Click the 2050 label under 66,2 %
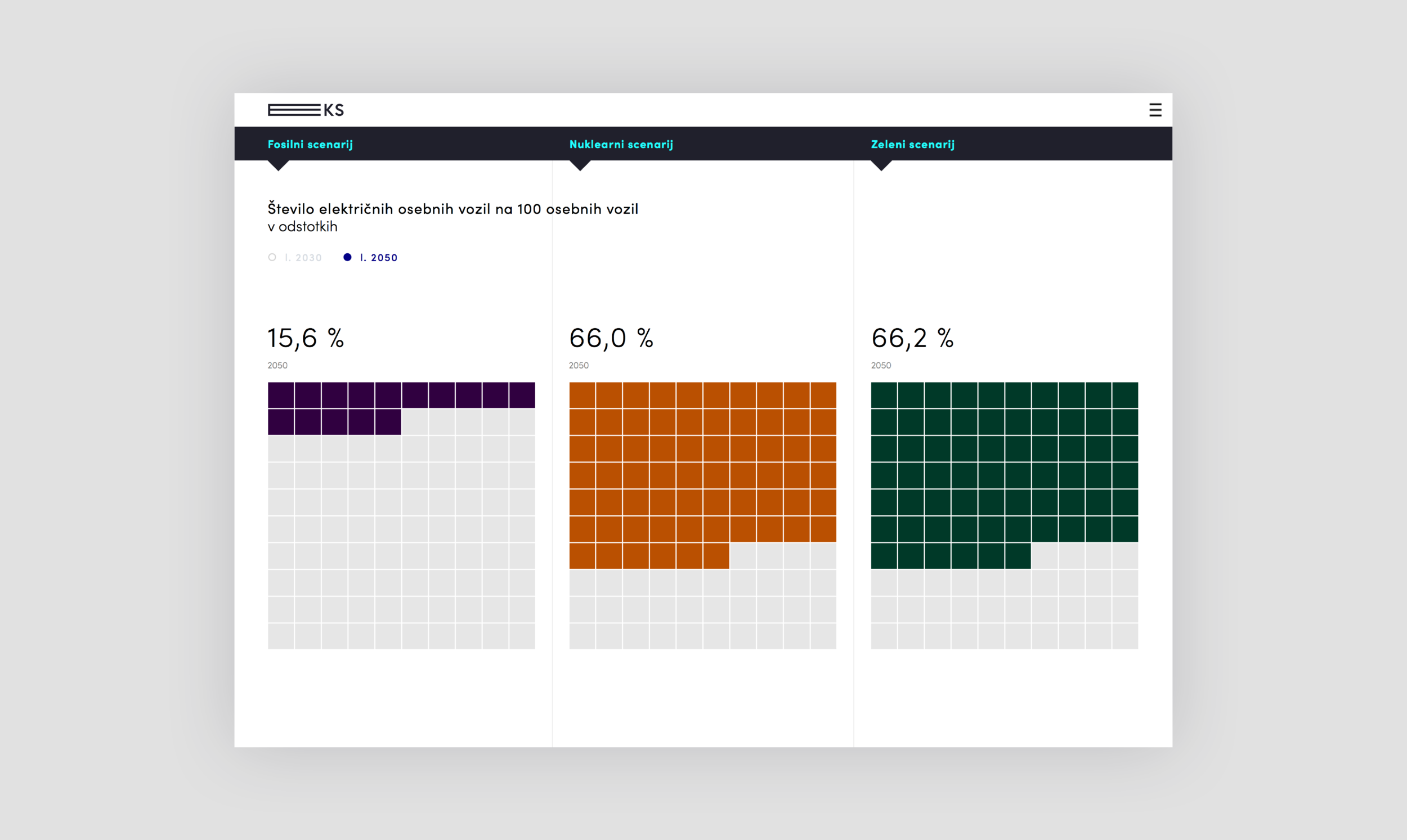This screenshot has width=1407, height=840. coord(881,366)
